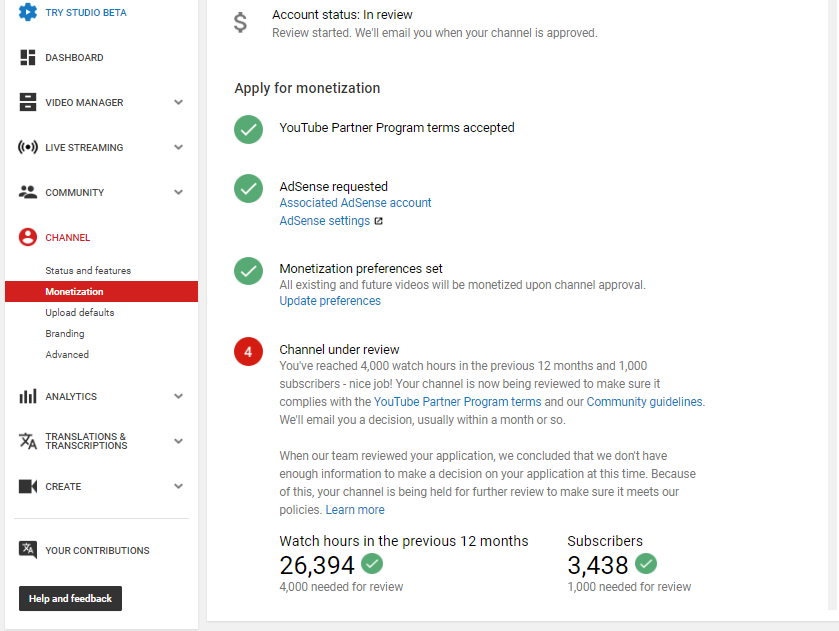This screenshot has width=839, height=631.
Task: Expand the Analytics chevron
Action: coord(178,396)
